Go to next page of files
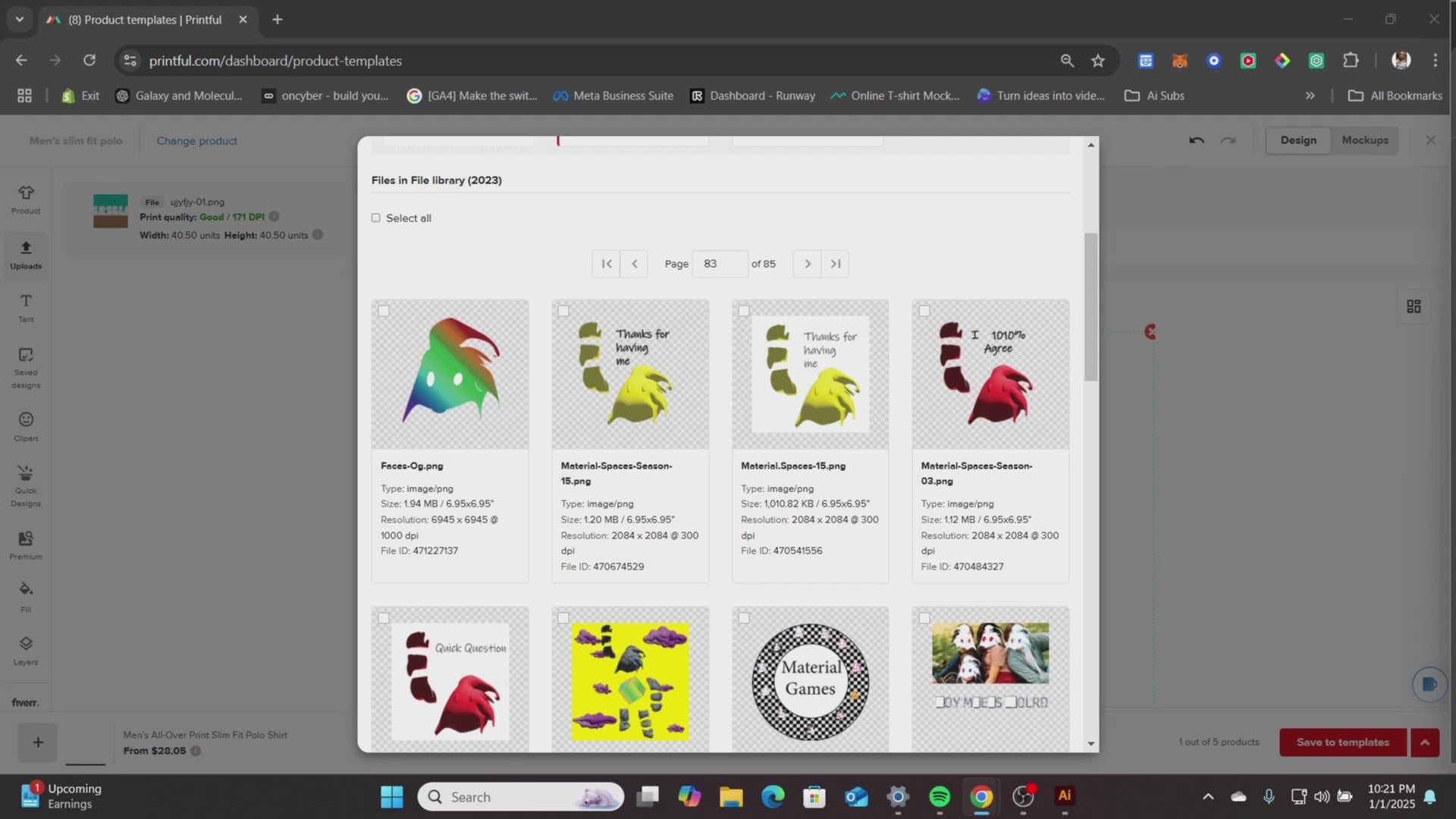 [x=807, y=264]
